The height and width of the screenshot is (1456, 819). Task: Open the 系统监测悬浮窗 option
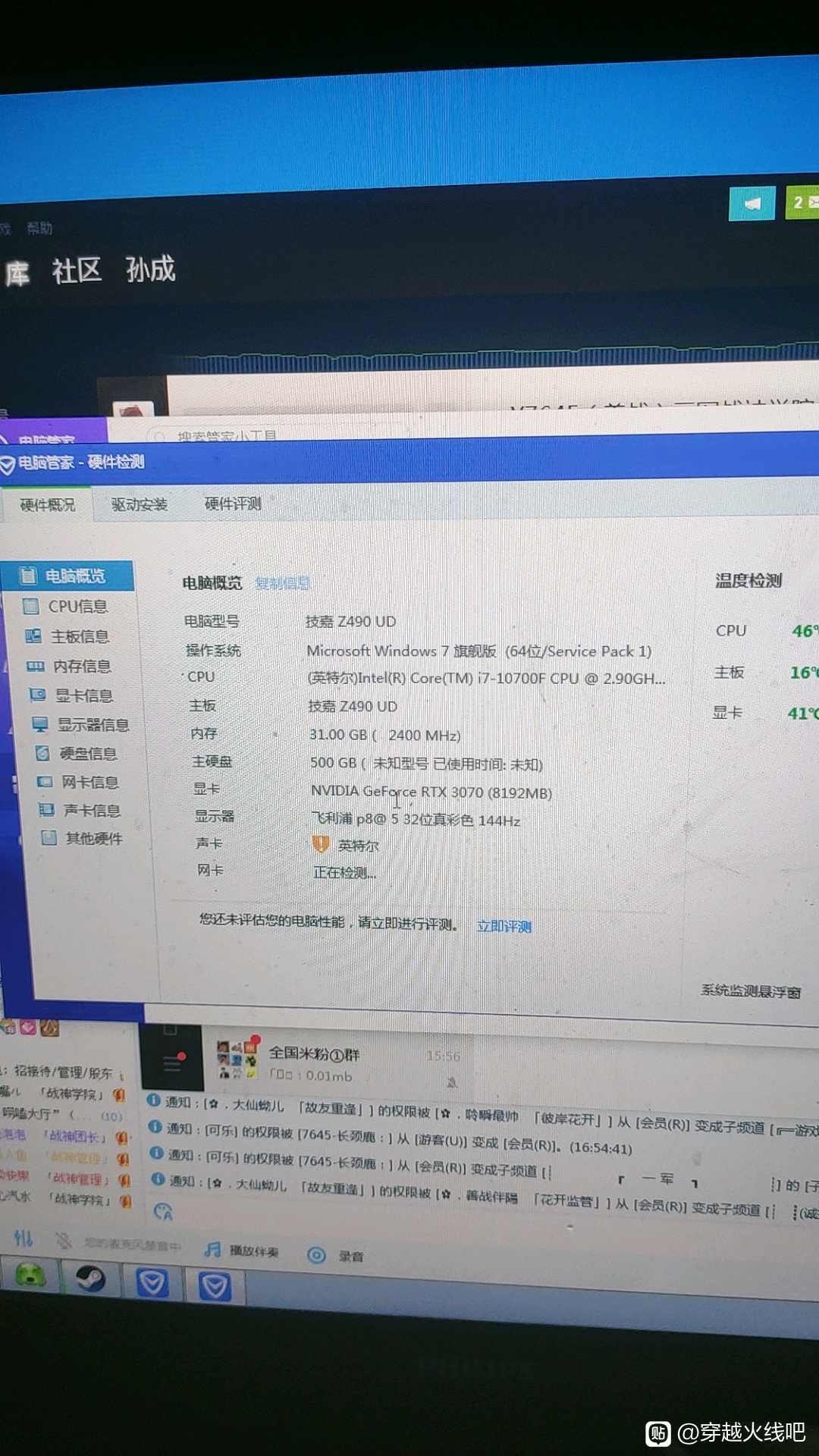click(x=750, y=990)
